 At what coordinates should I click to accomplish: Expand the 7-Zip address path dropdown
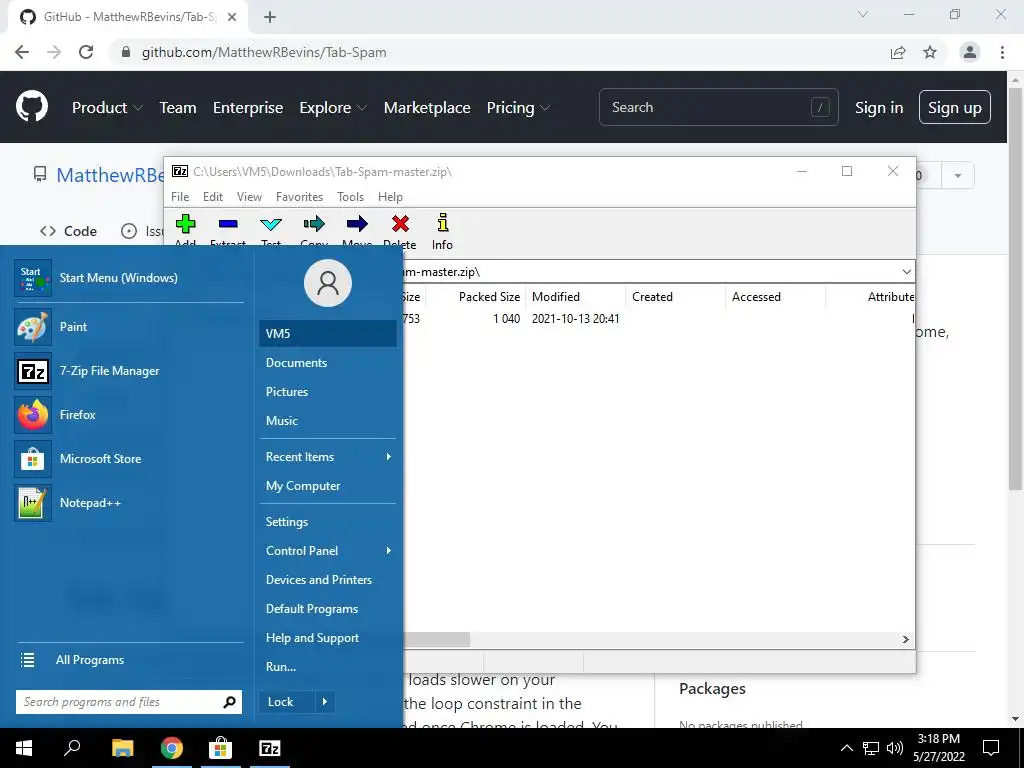[x=906, y=272]
